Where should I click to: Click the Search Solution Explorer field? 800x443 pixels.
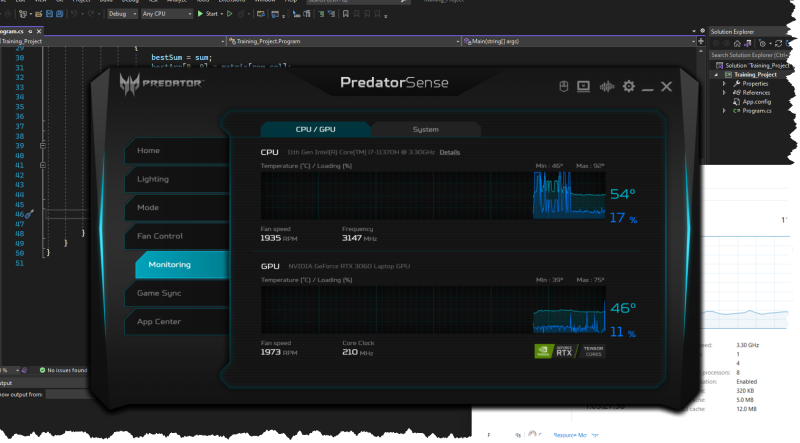750,55
